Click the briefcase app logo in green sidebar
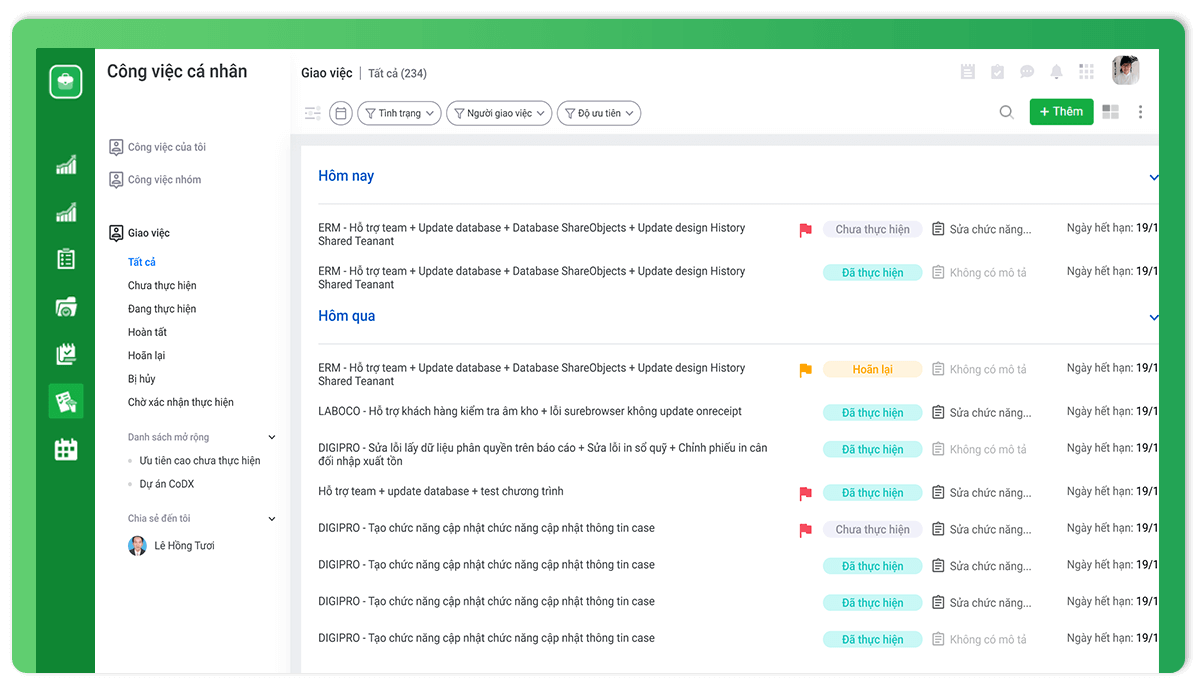 coord(66,81)
